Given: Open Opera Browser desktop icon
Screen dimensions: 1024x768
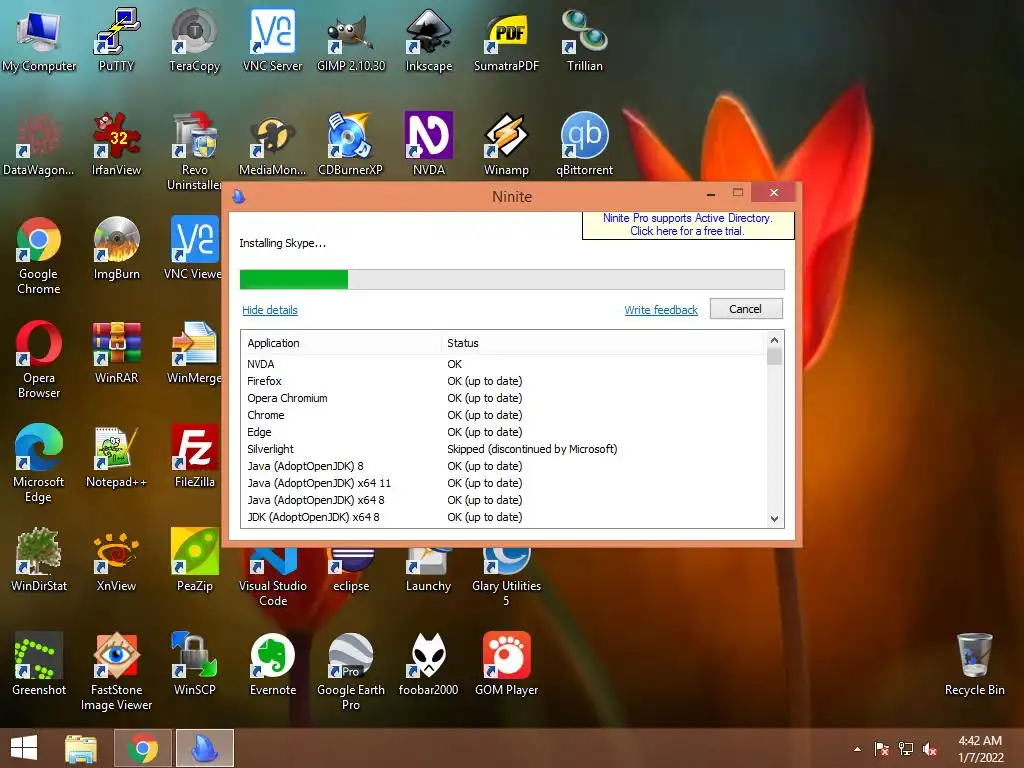Looking at the screenshot, I should (x=39, y=359).
